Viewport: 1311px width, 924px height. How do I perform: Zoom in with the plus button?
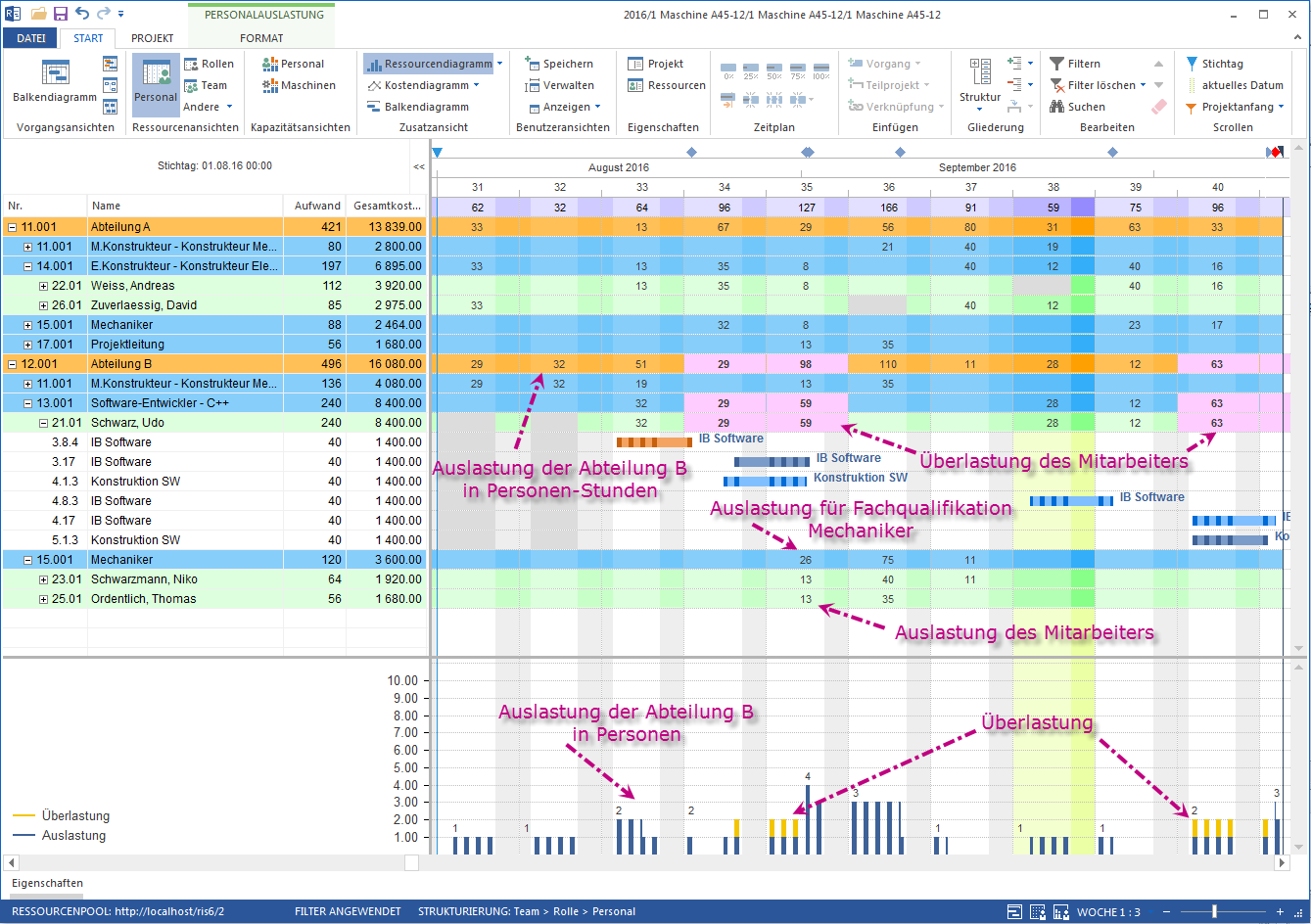pos(1279,911)
